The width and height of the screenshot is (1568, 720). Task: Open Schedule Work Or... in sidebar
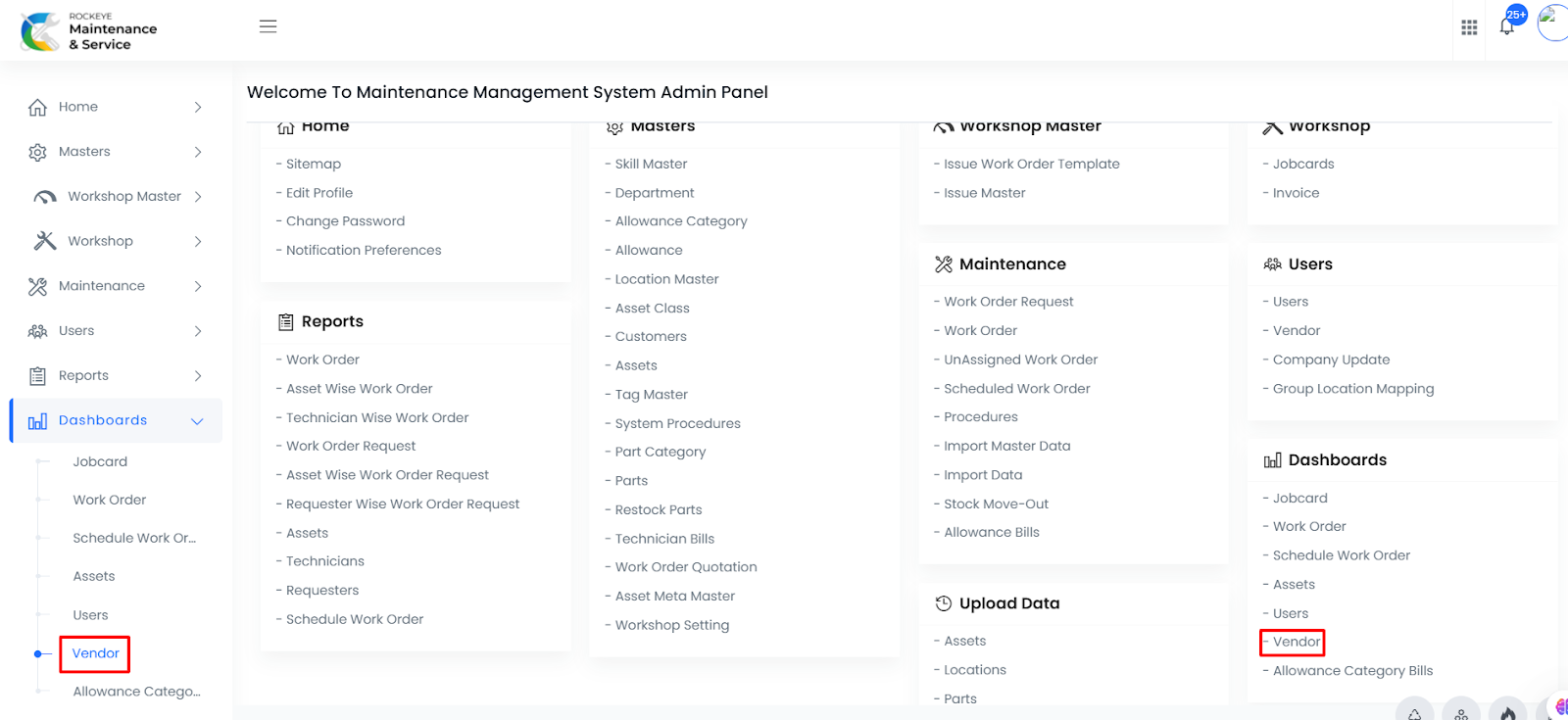[134, 538]
